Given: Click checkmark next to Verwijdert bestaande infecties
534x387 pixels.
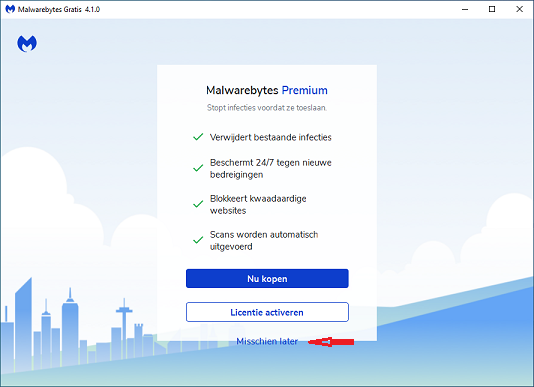Looking at the screenshot, I should click(x=198, y=137).
